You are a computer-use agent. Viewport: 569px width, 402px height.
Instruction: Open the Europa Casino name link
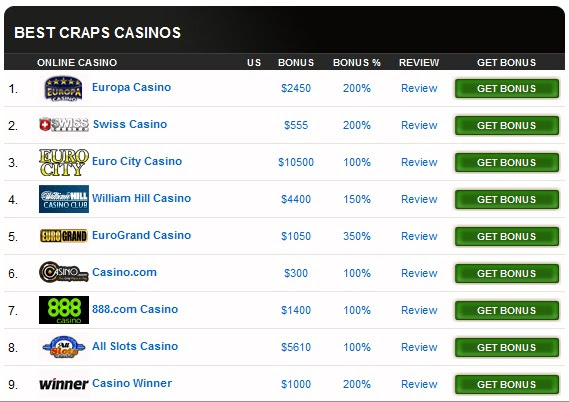pyautogui.click(x=131, y=87)
